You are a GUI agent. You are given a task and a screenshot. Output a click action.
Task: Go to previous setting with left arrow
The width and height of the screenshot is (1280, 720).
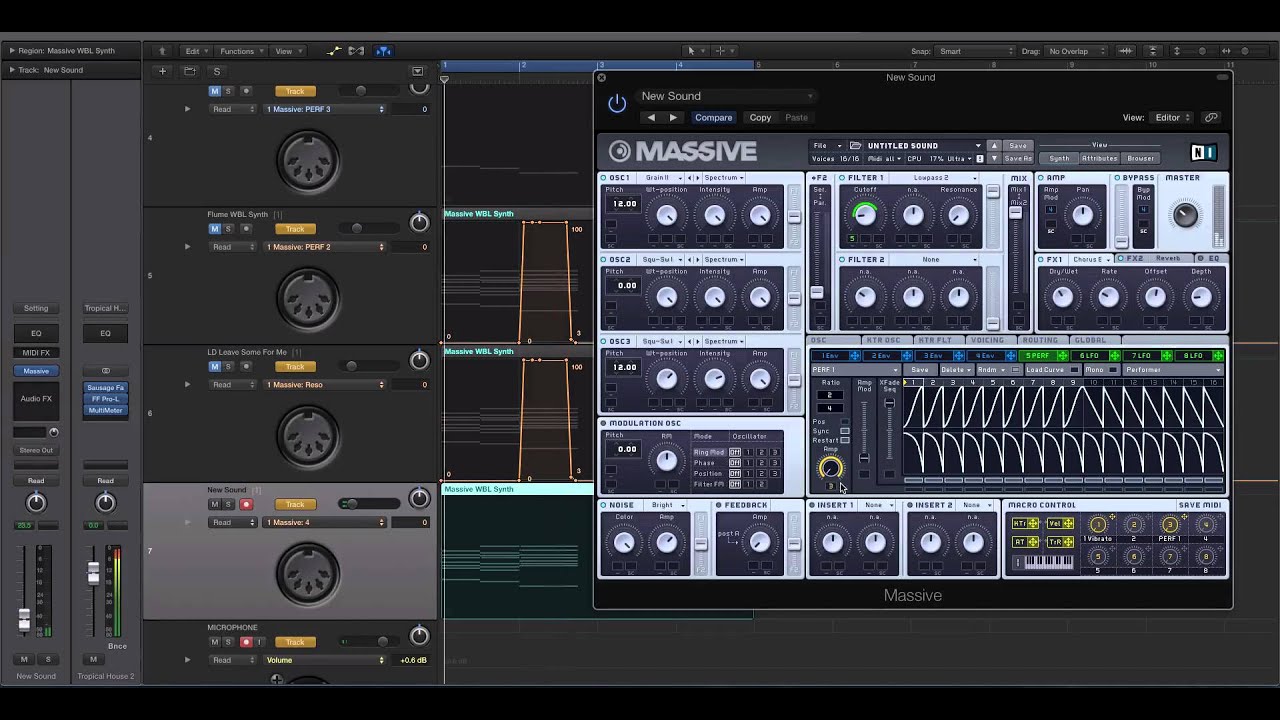tap(651, 117)
